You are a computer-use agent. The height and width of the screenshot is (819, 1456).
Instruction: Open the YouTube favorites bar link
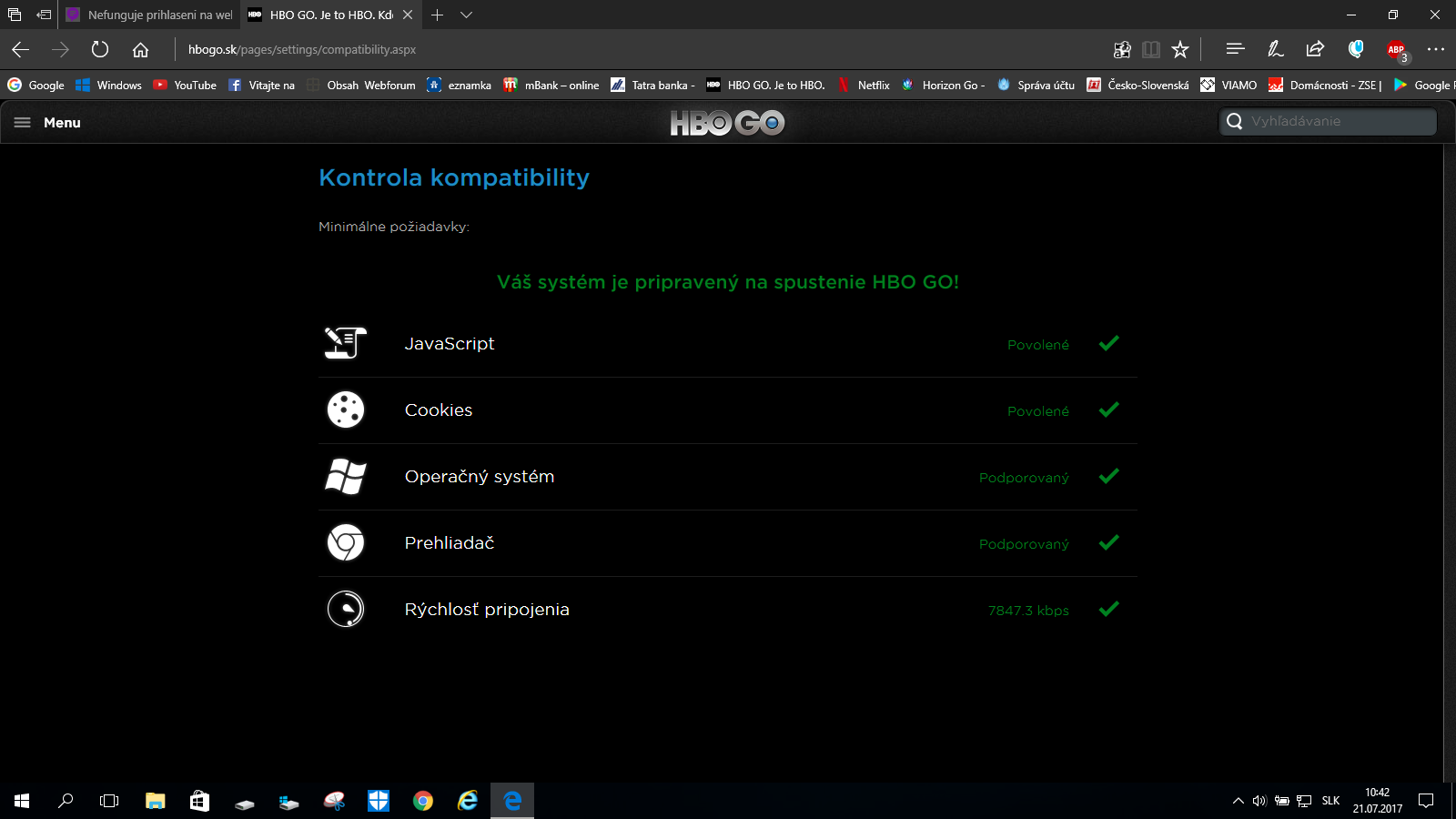[185, 85]
